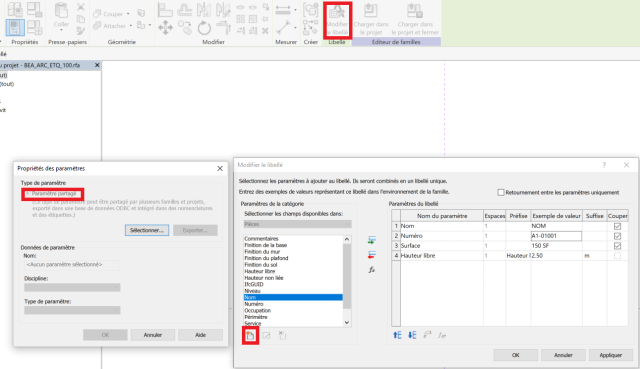The width and height of the screenshot is (640, 369).
Task: Select Périmètre in parameters list
Action: coord(256,317)
